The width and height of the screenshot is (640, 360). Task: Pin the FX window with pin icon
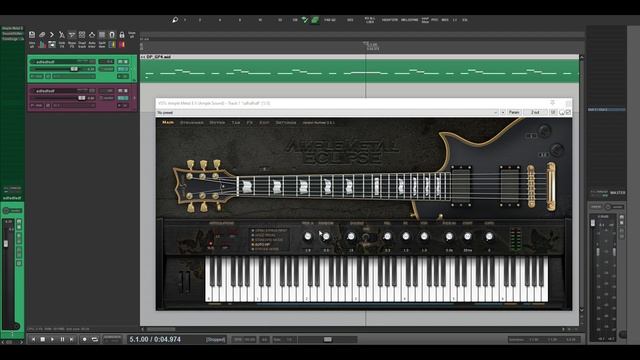click(552, 103)
